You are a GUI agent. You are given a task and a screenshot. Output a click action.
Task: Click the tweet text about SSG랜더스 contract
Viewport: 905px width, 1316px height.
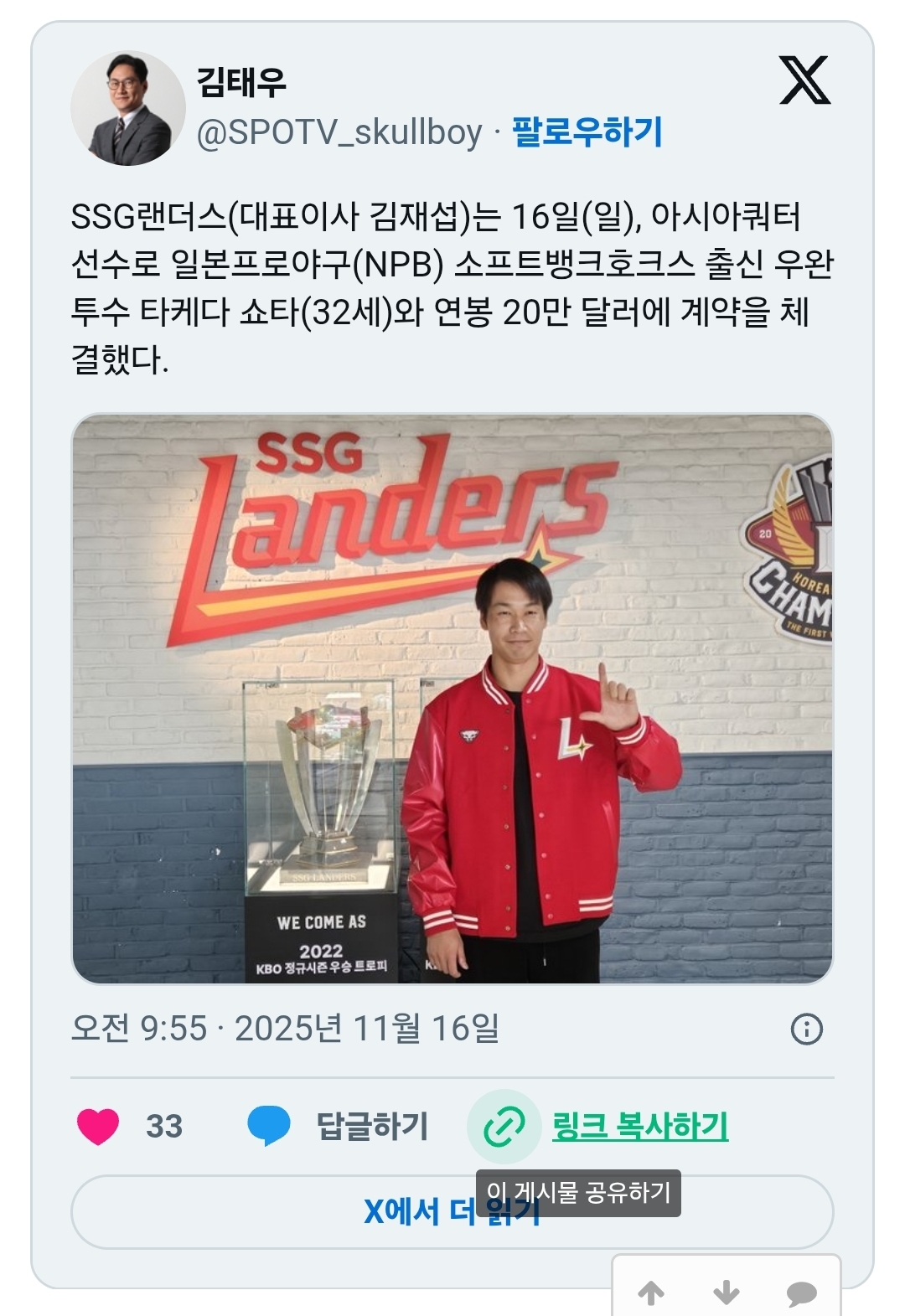click(452, 287)
